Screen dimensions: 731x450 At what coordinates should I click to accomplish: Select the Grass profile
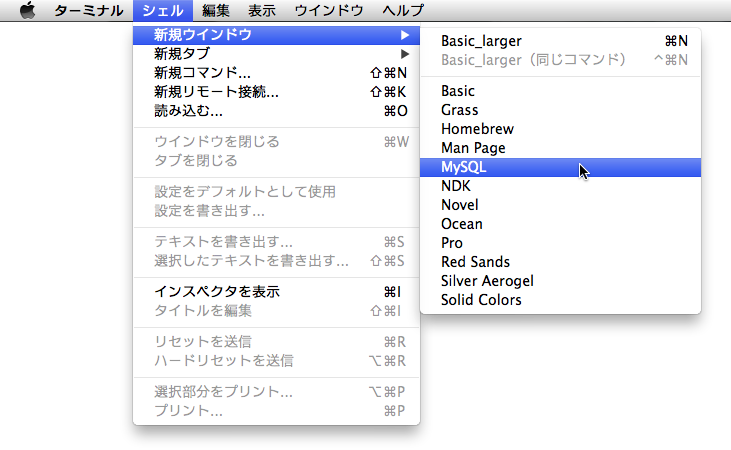tap(560, 110)
